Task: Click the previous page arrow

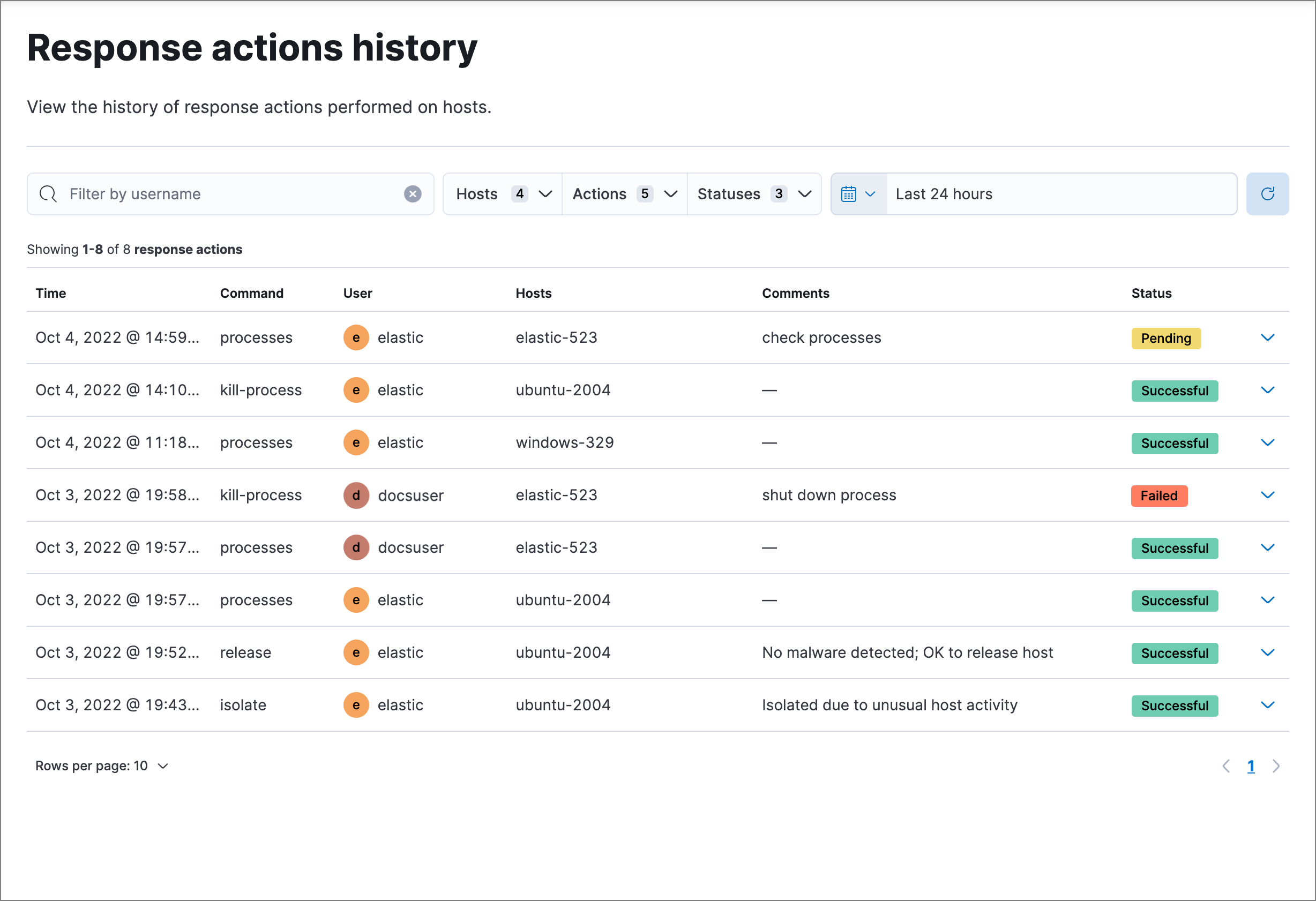Action: point(1227,765)
